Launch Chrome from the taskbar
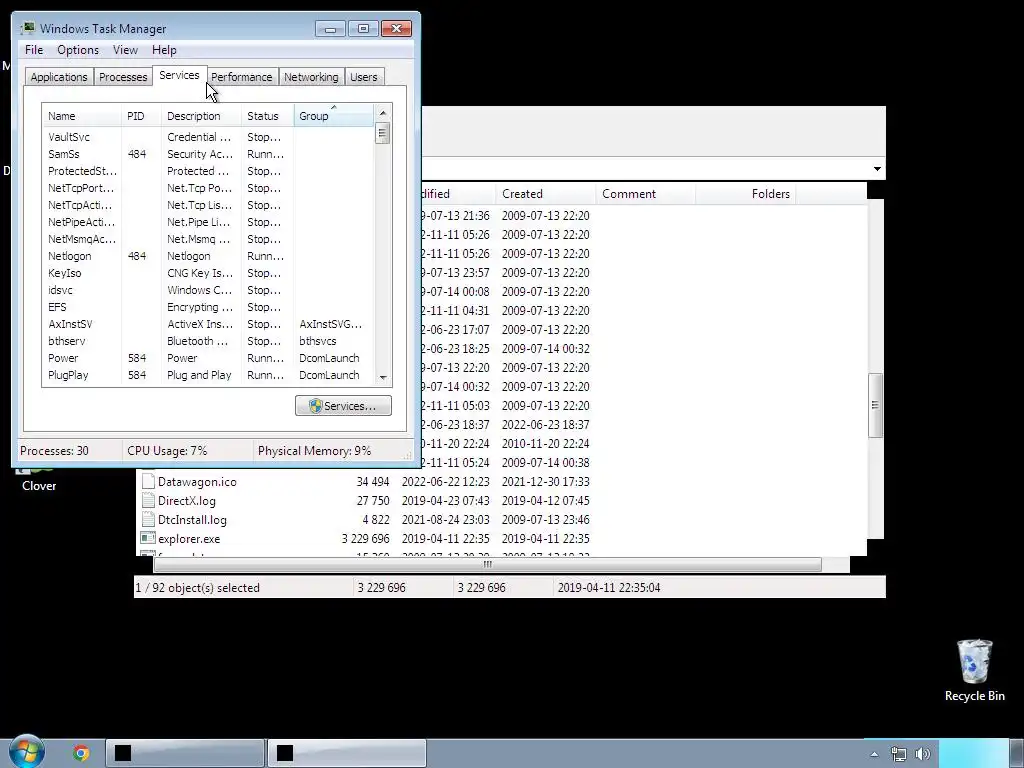The image size is (1024, 768). [x=81, y=754]
